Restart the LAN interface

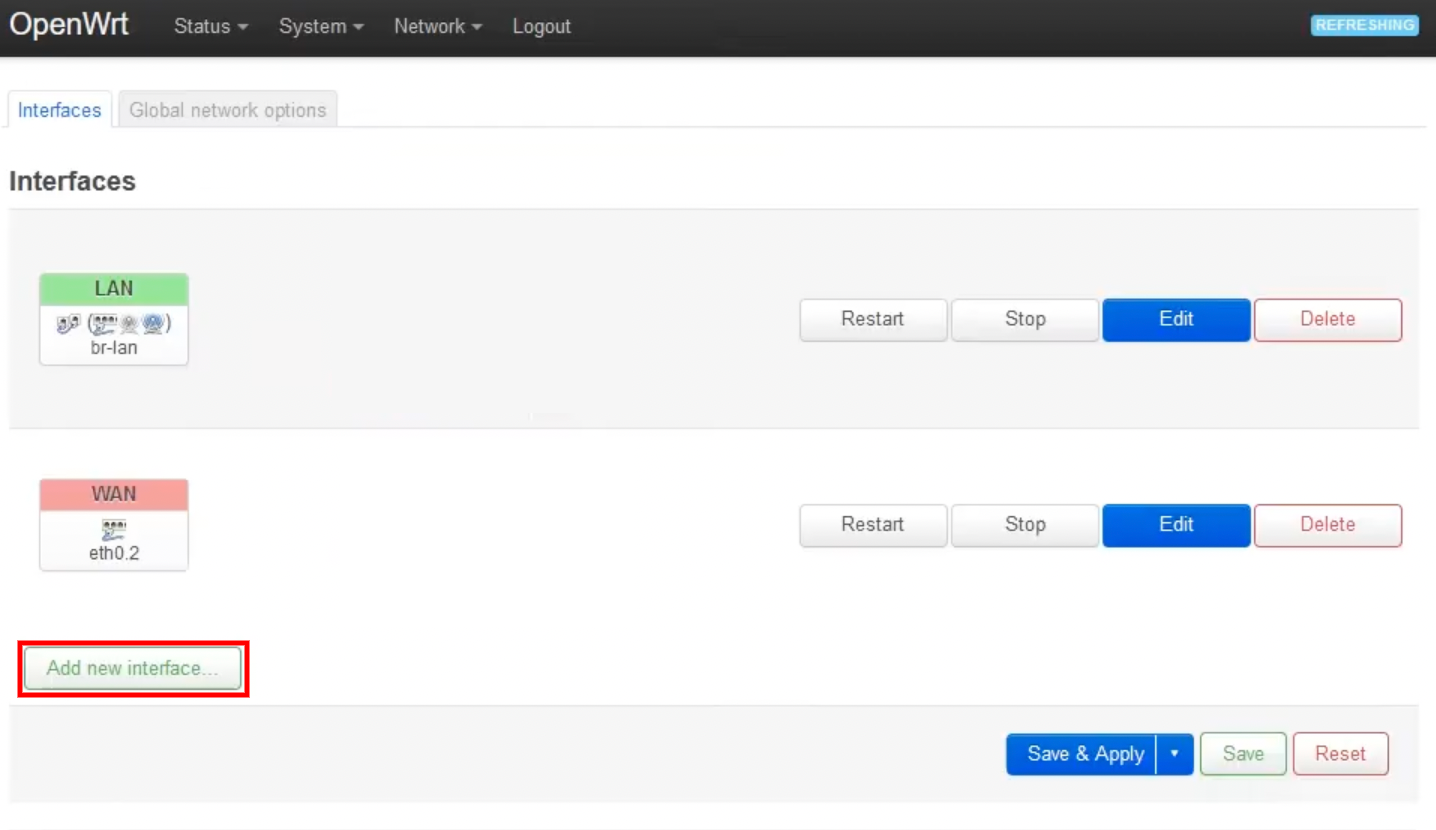point(872,319)
